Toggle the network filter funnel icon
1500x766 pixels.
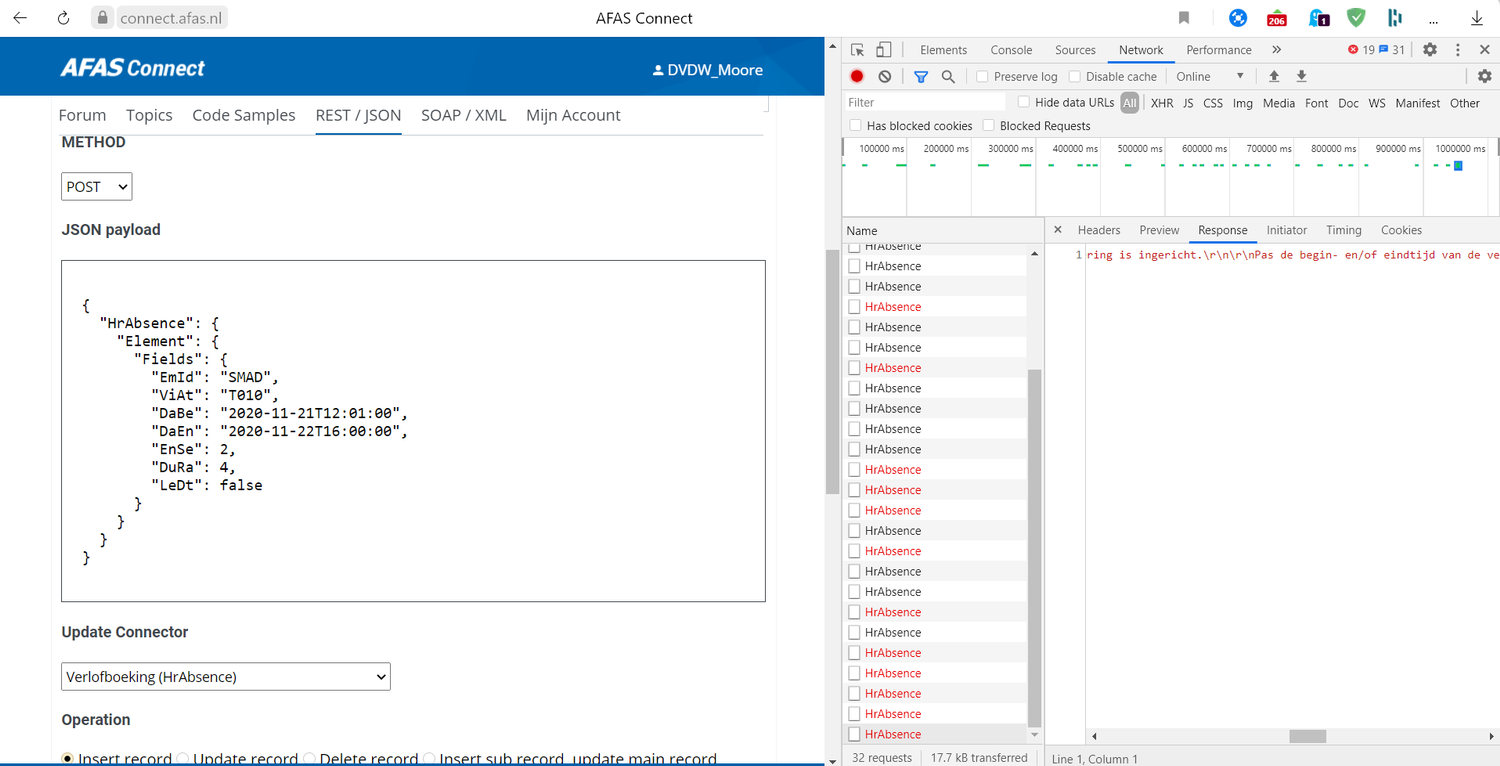[921, 76]
